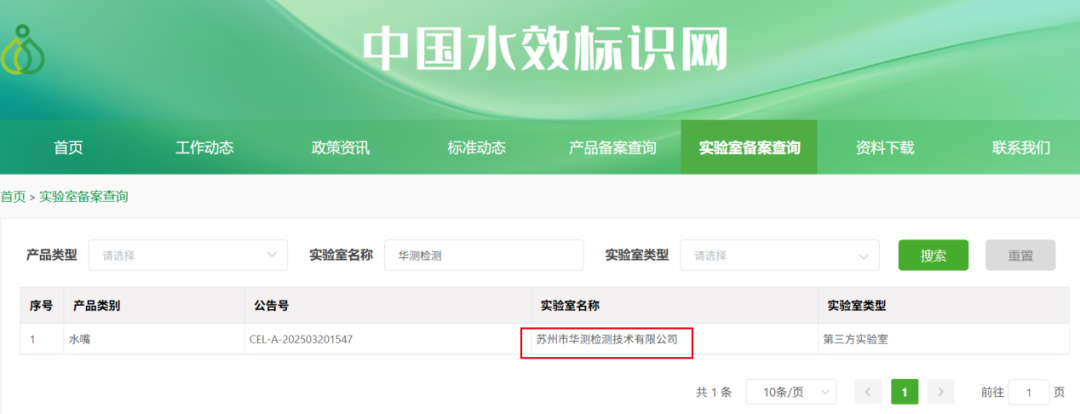Click the 实验室名称 input field
The image size is (1080, 414).
point(483,255)
